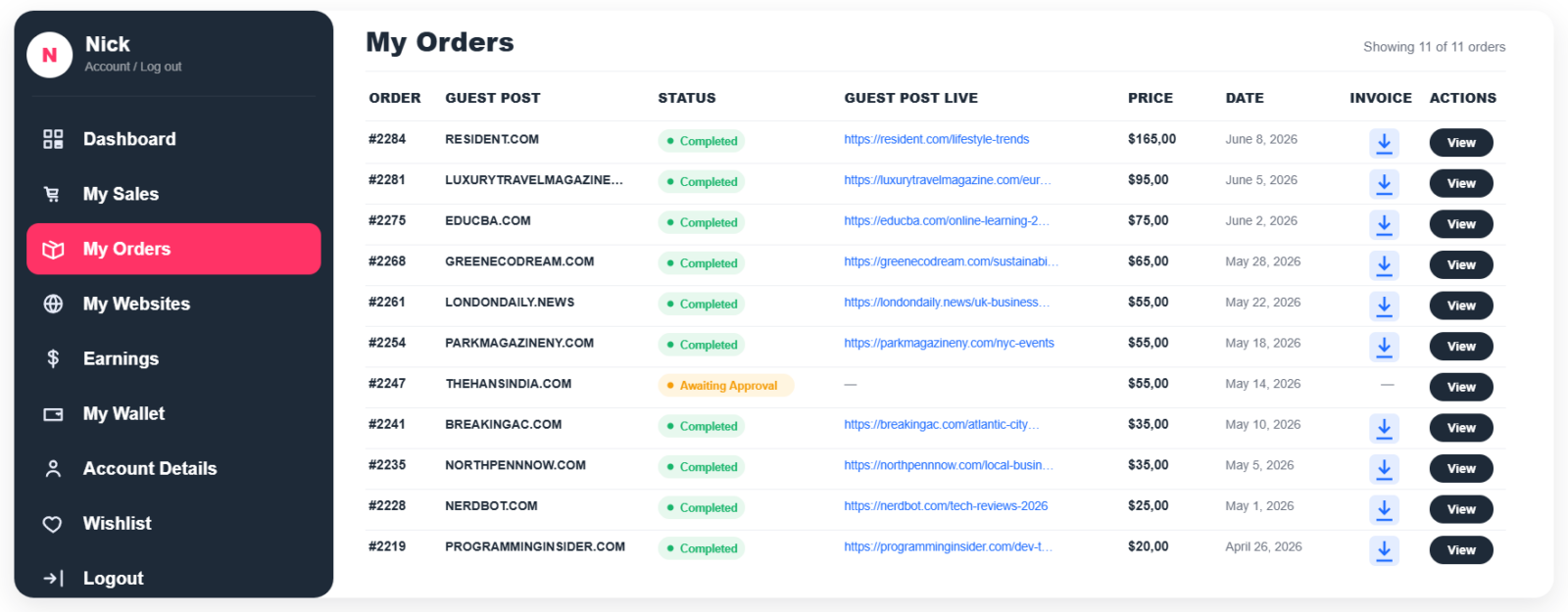Click the My Sales cart icon
The height and width of the screenshot is (612, 1568).
[x=53, y=194]
